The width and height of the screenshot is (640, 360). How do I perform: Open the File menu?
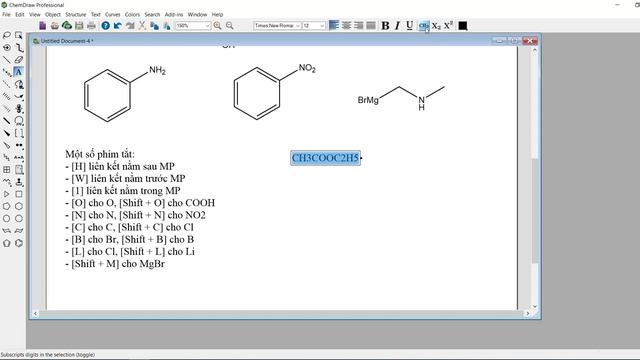(x=6, y=14)
